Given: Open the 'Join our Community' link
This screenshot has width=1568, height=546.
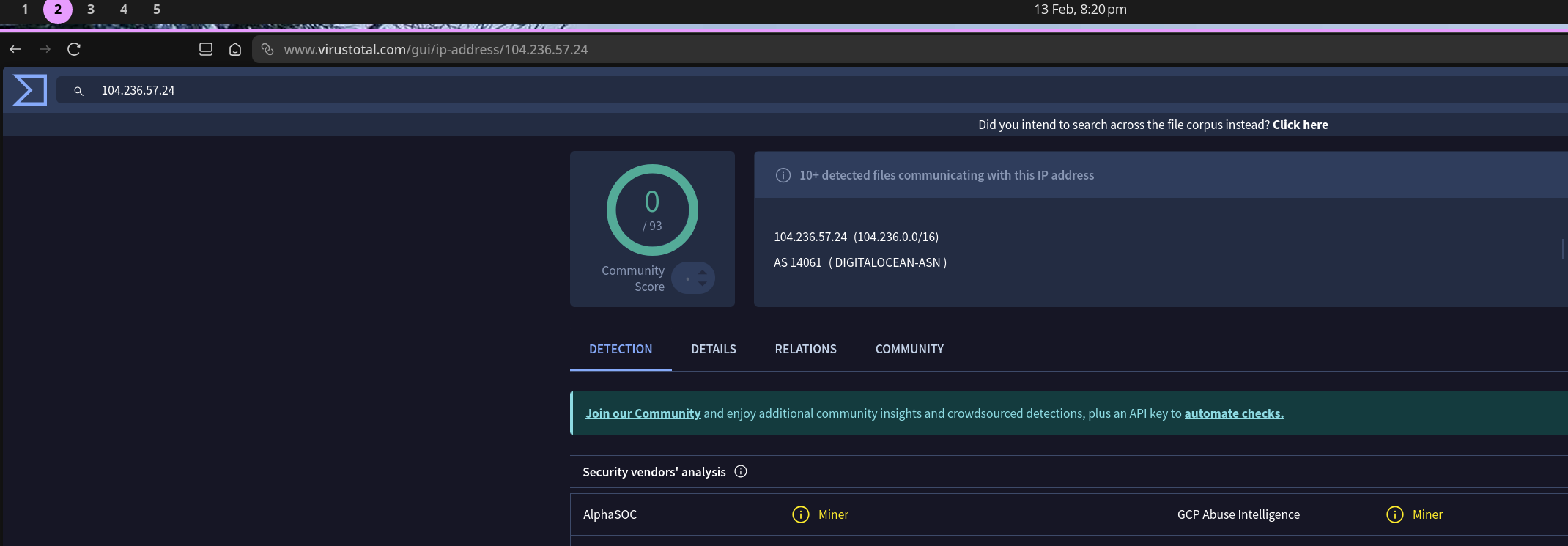Looking at the screenshot, I should pos(643,413).
